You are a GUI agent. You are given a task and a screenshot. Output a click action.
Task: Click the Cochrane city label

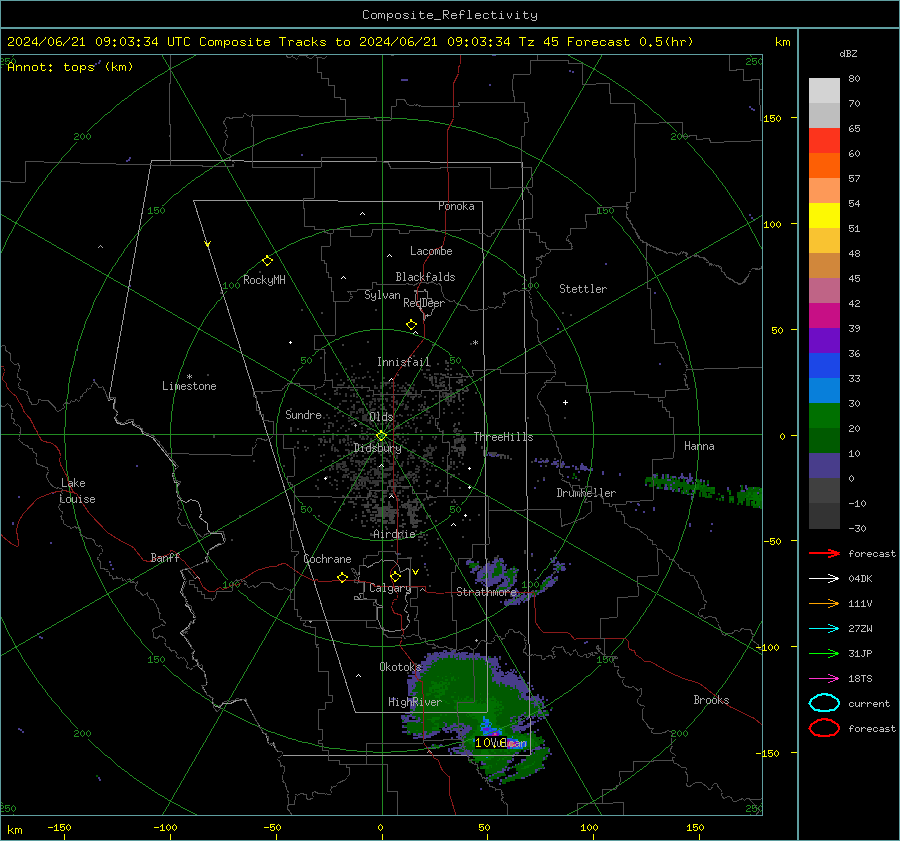pos(327,559)
